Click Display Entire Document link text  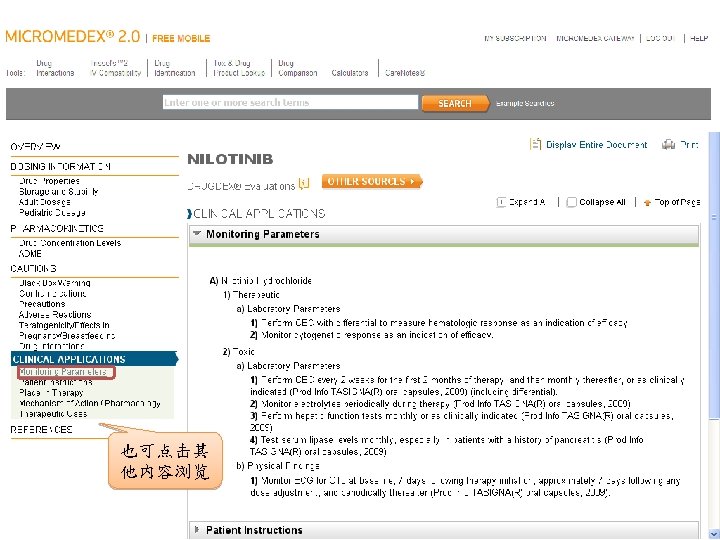pyautogui.click(x=596, y=145)
